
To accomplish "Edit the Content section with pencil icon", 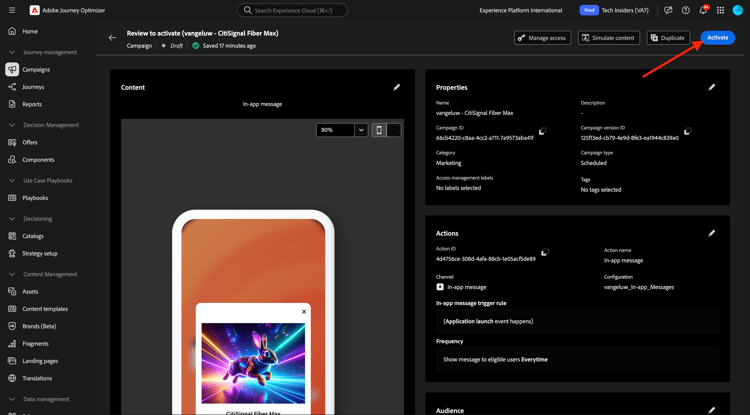I will click(x=396, y=88).
